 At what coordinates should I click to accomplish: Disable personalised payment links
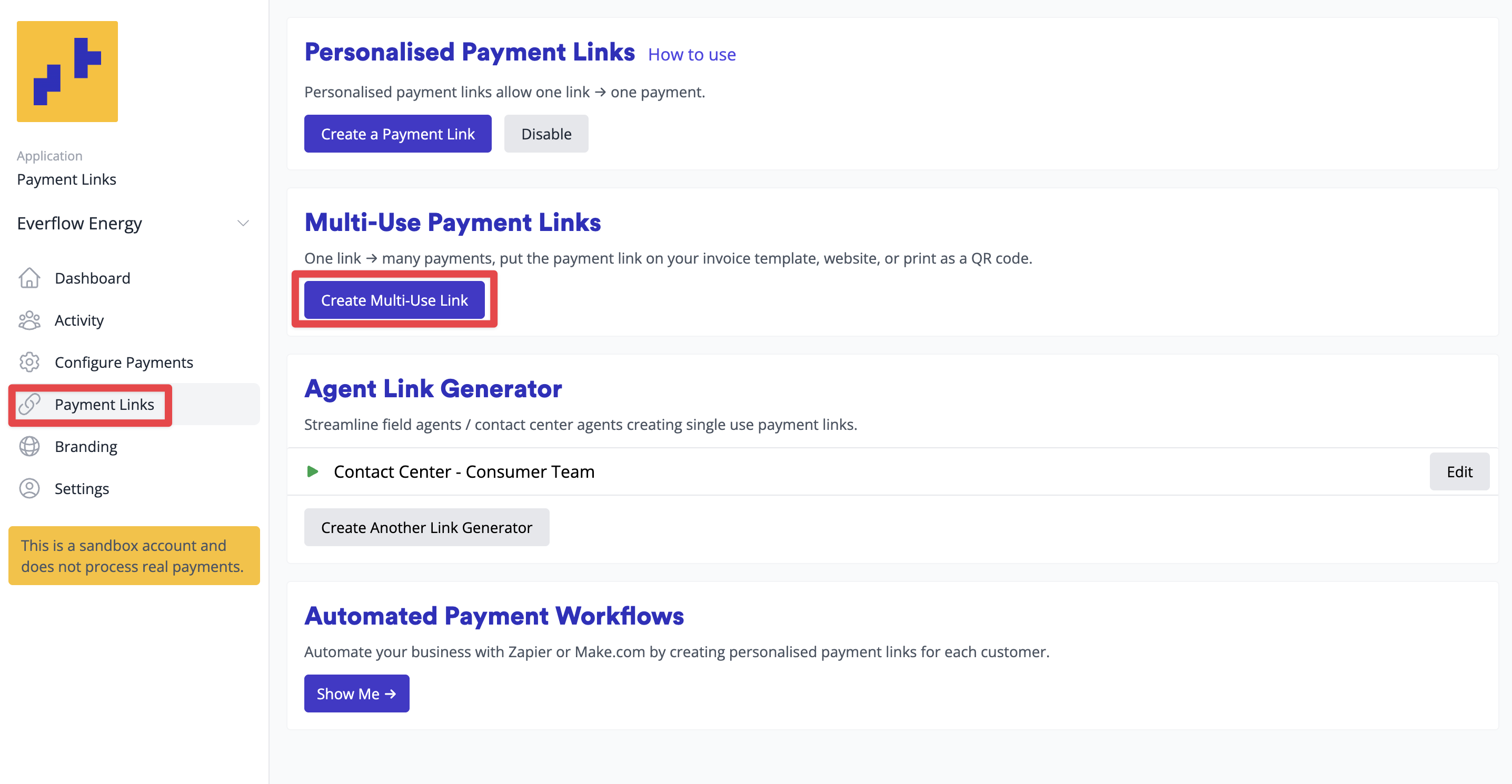click(546, 134)
